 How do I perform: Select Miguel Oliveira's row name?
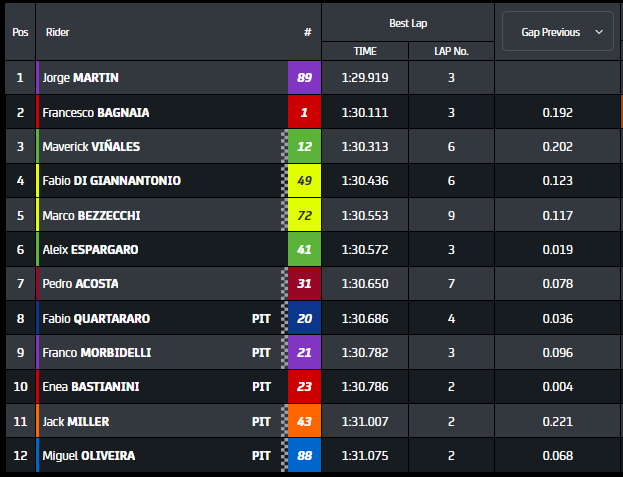pos(89,456)
